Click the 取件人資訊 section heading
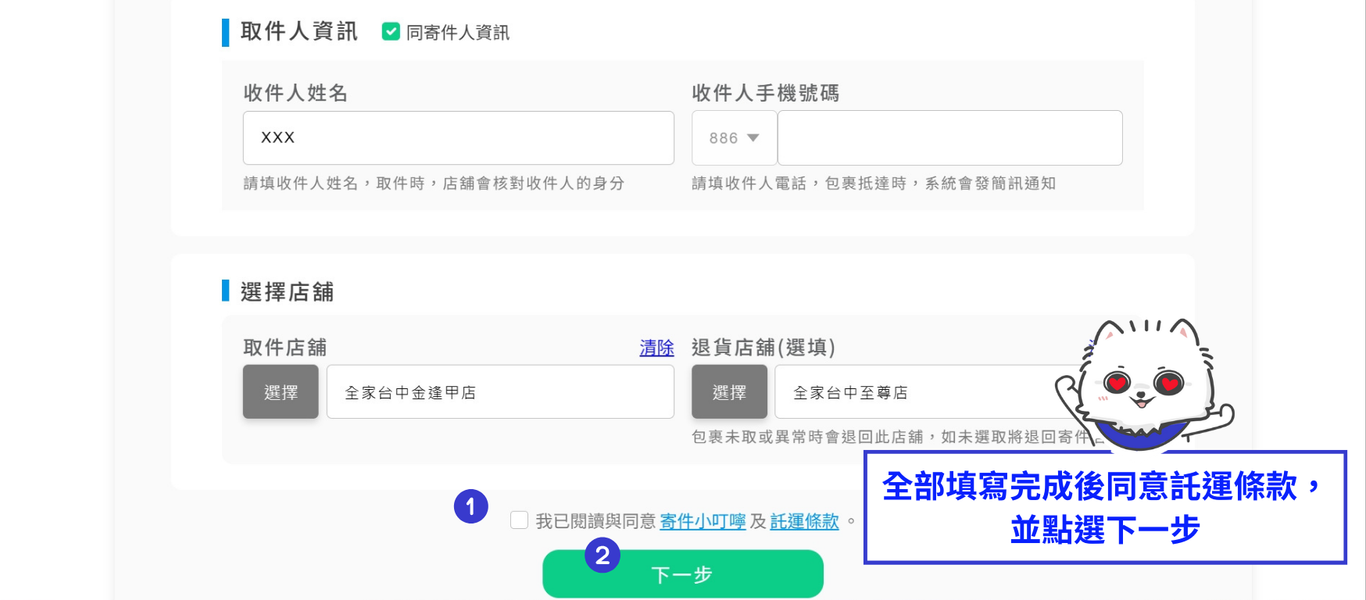Image resolution: width=1366 pixels, height=600 pixels. (299, 32)
